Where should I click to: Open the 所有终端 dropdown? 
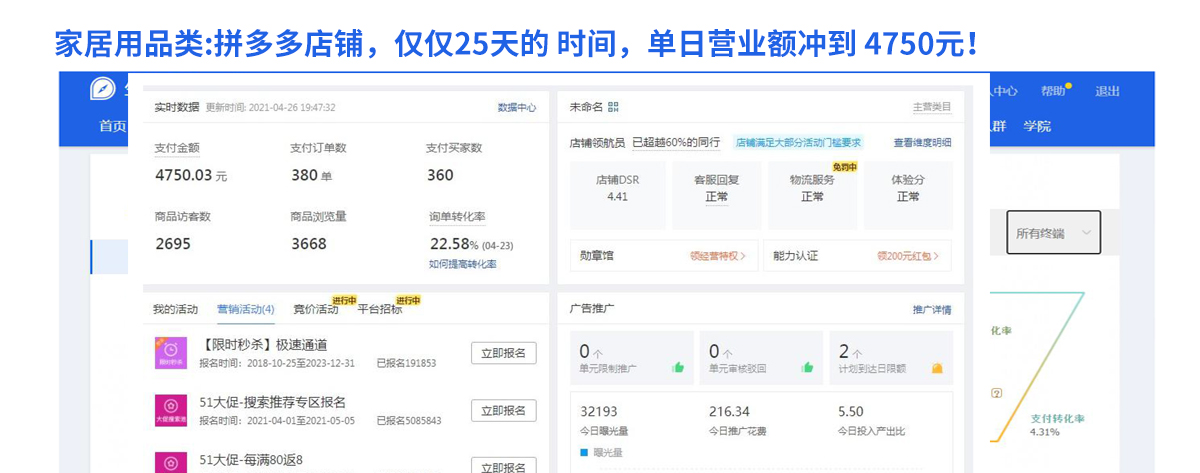pos(1053,232)
